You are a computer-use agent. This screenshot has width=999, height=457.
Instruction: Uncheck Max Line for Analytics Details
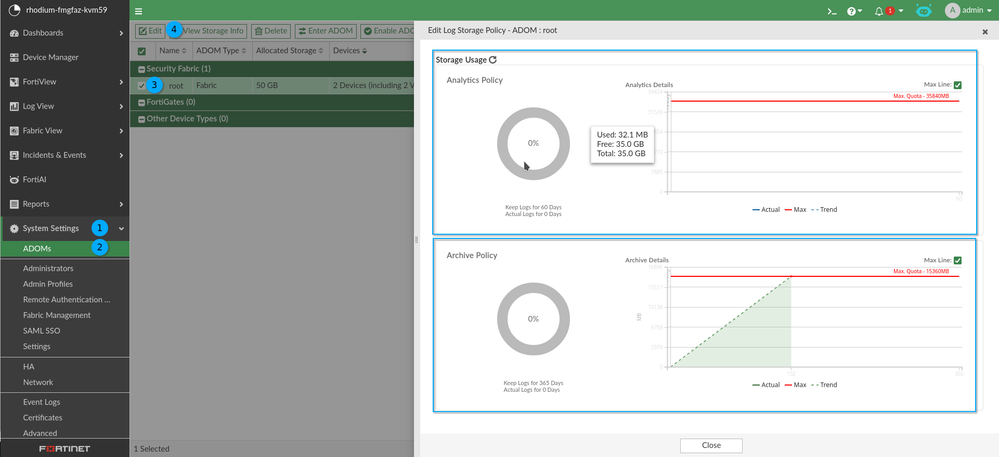(x=958, y=85)
